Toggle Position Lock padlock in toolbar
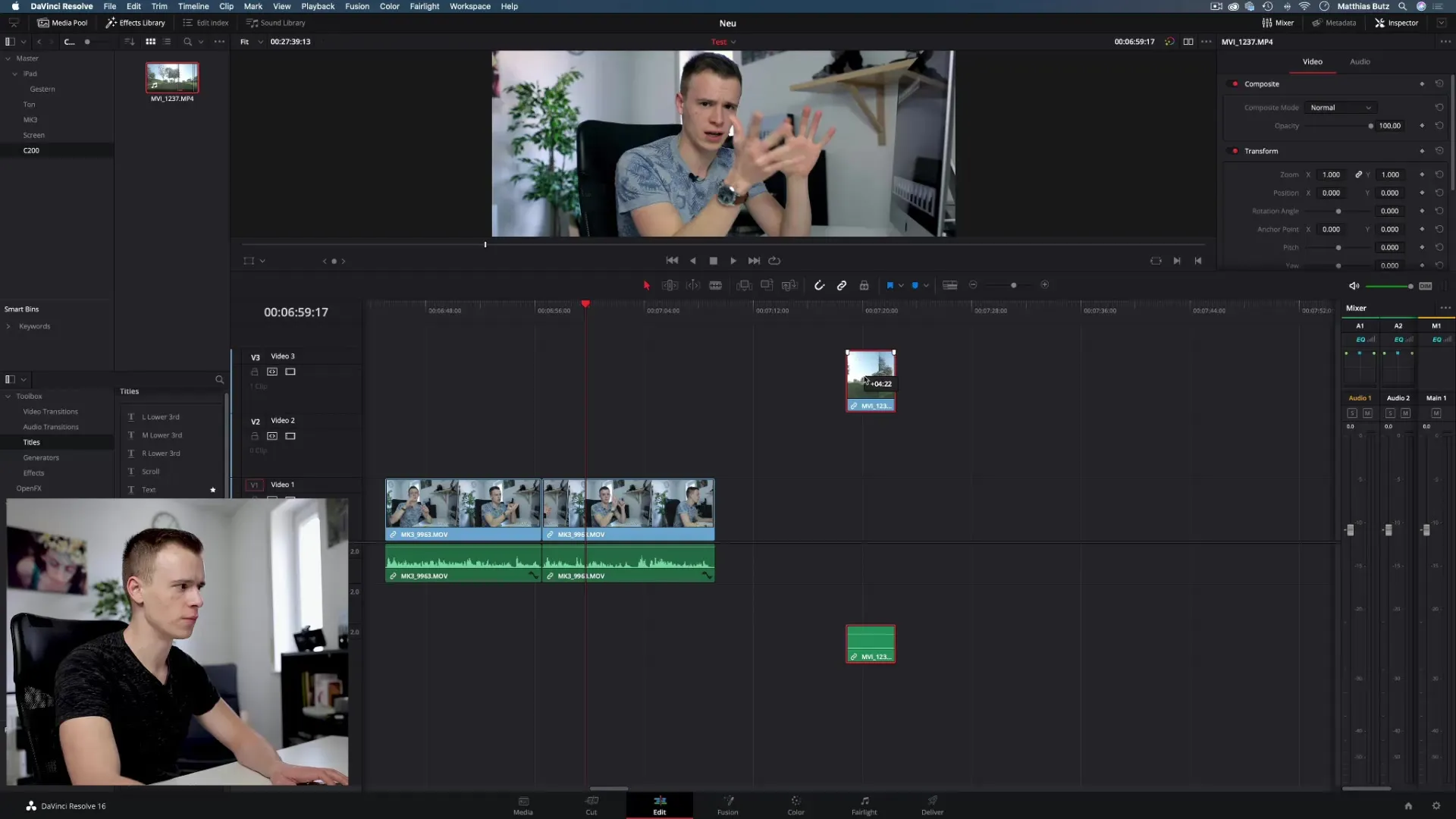The image size is (1456, 819). 864,285
